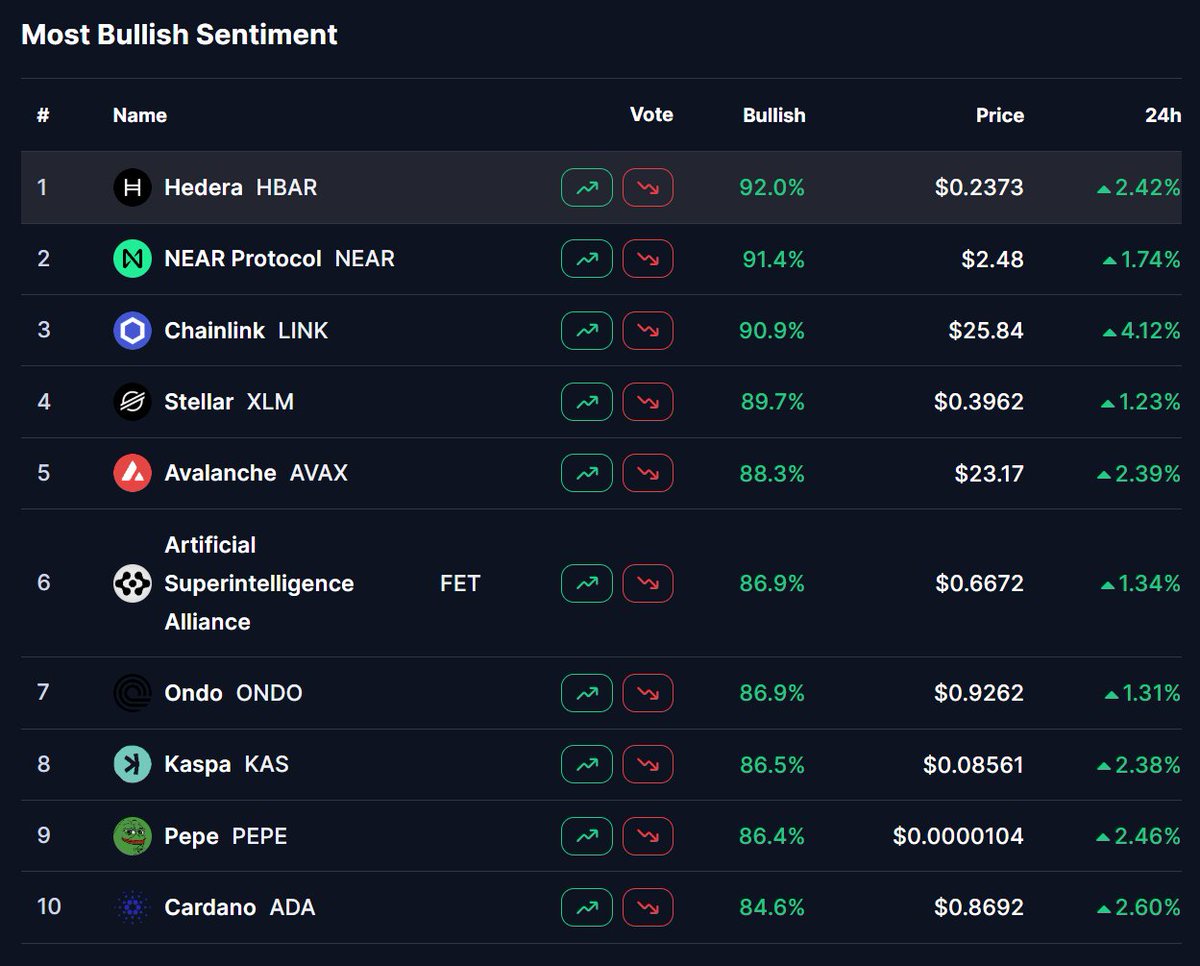Open the Cardano coin logo
This screenshot has width=1200, height=966.
click(133, 908)
